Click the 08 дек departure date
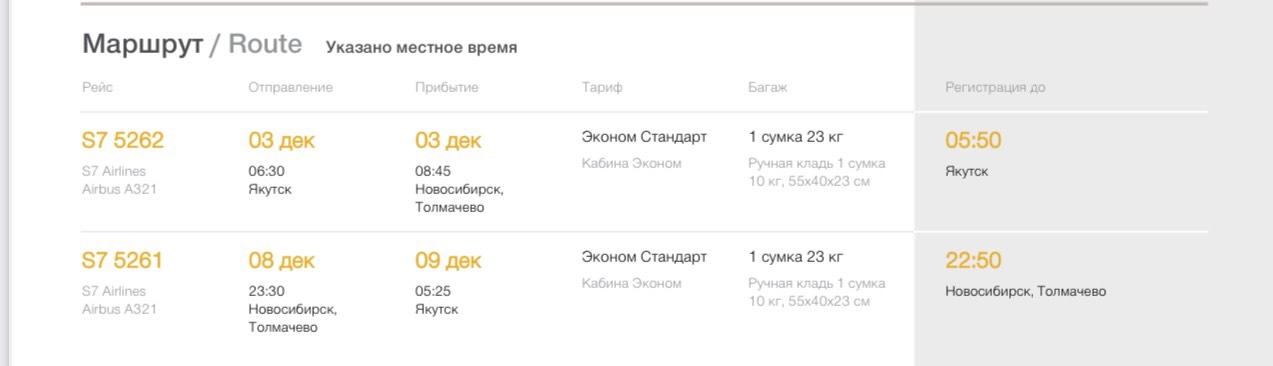 point(281,261)
